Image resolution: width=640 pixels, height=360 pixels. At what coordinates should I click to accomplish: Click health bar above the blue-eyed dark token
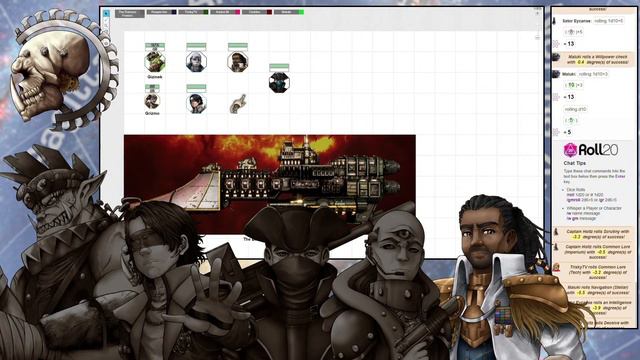(279, 67)
